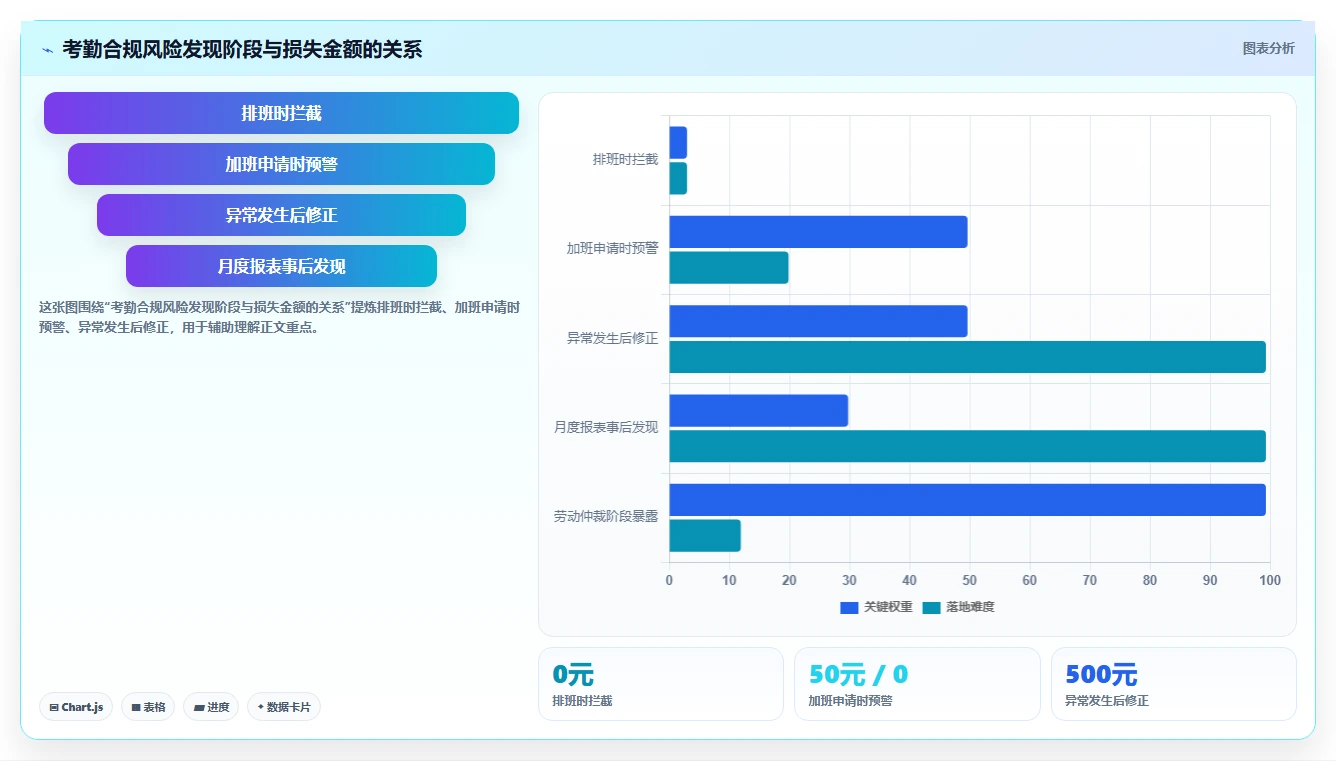1336x761 pixels.
Task: Click the blue bar for 月度报表事后发现
Action: [x=758, y=411]
